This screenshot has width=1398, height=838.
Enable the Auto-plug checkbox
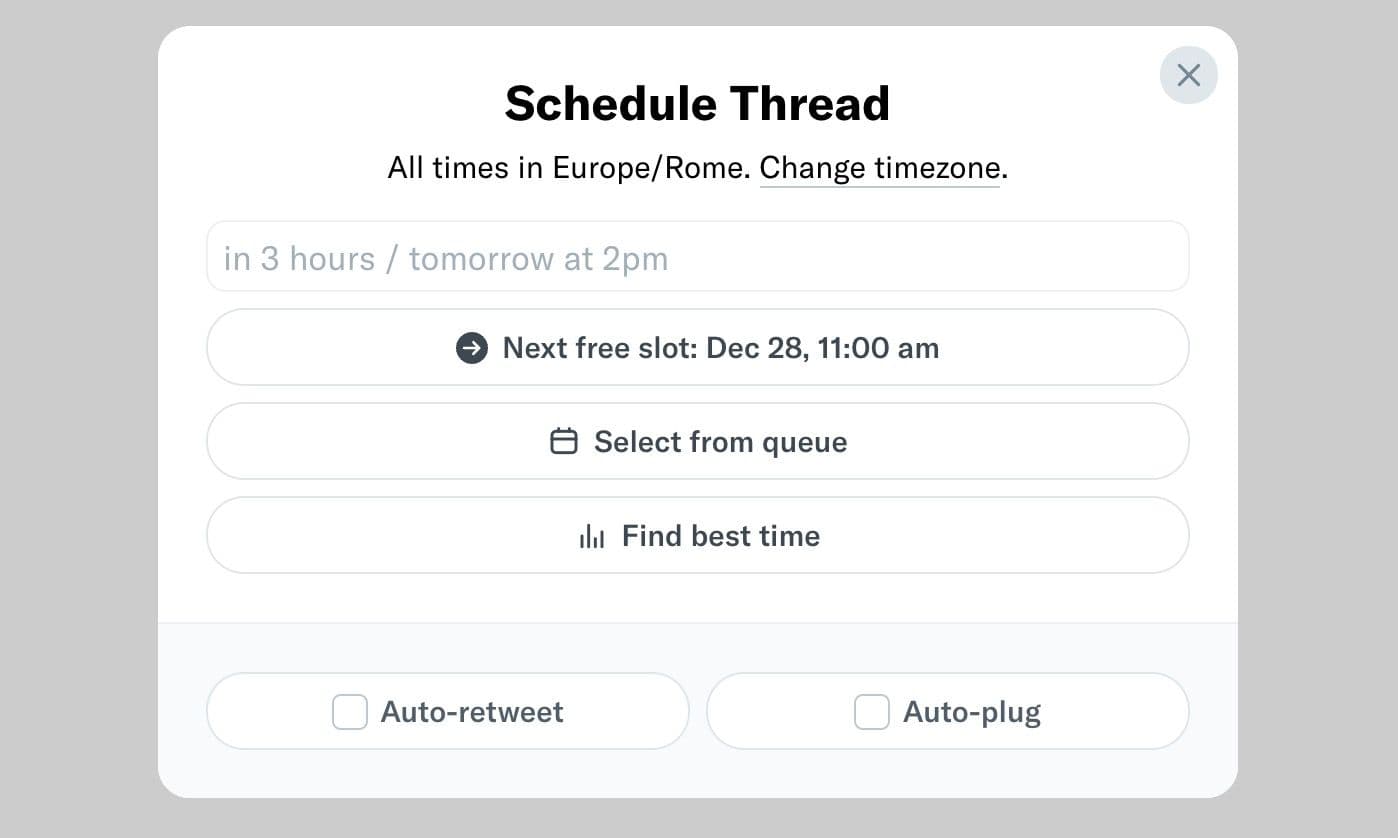tap(871, 712)
